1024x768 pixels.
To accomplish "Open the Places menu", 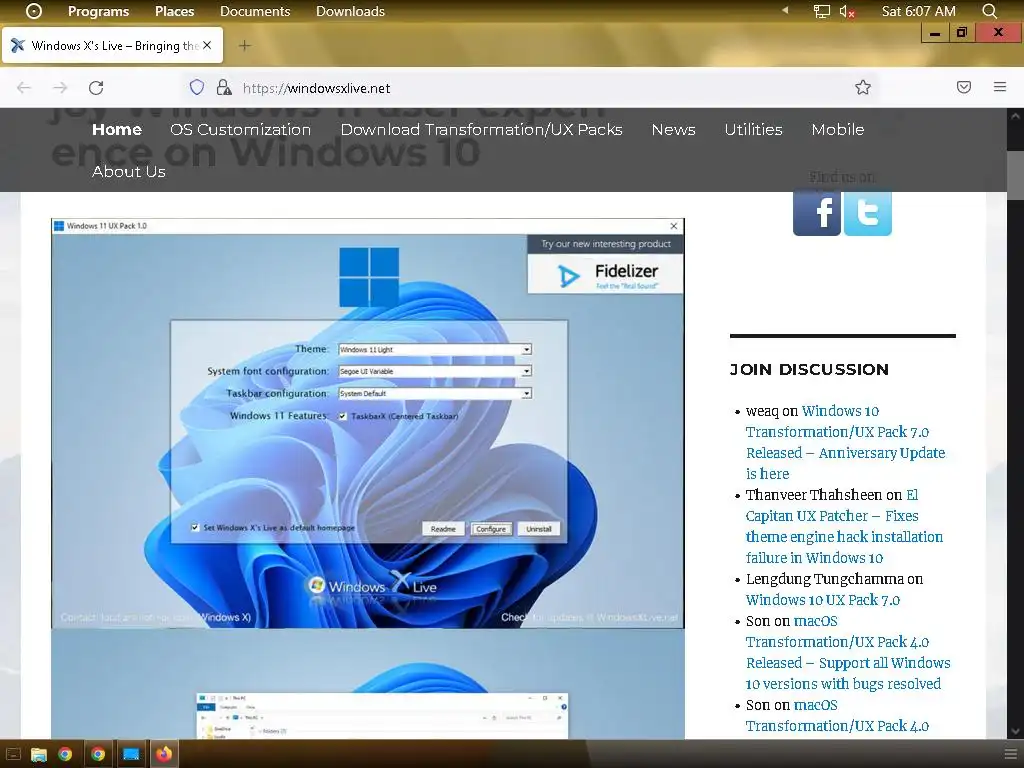I will click(x=174, y=11).
